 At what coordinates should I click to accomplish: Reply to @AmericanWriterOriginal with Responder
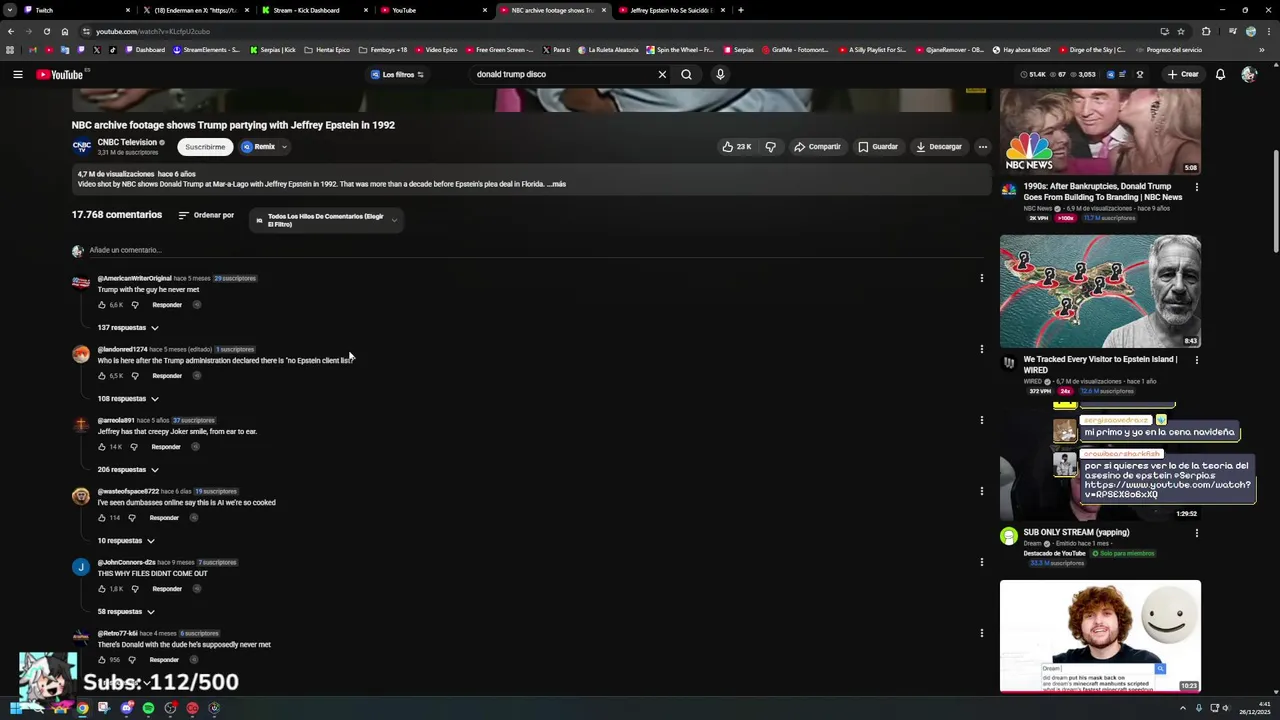[167, 305]
